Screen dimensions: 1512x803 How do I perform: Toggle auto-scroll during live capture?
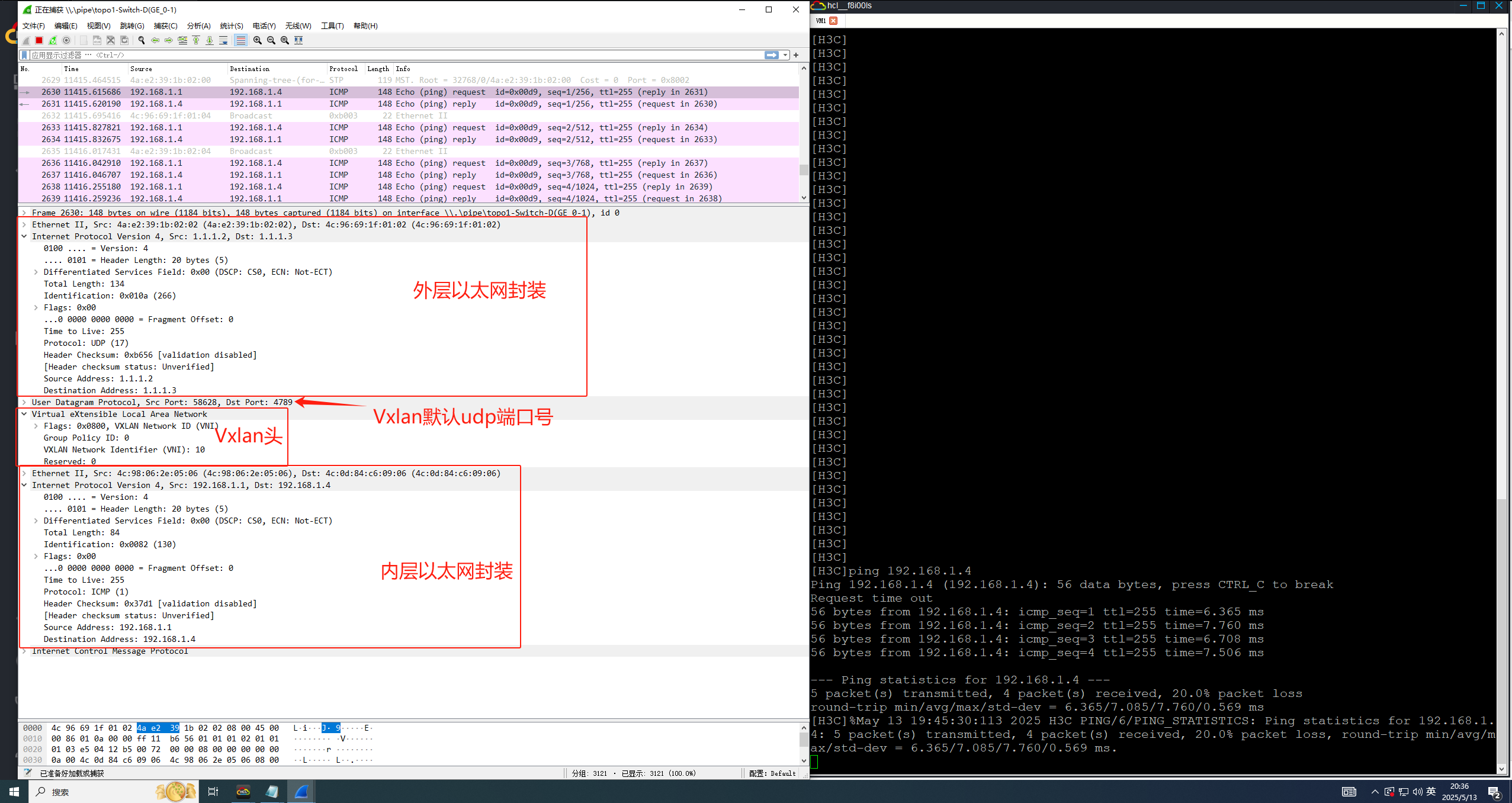click(223, 40)
